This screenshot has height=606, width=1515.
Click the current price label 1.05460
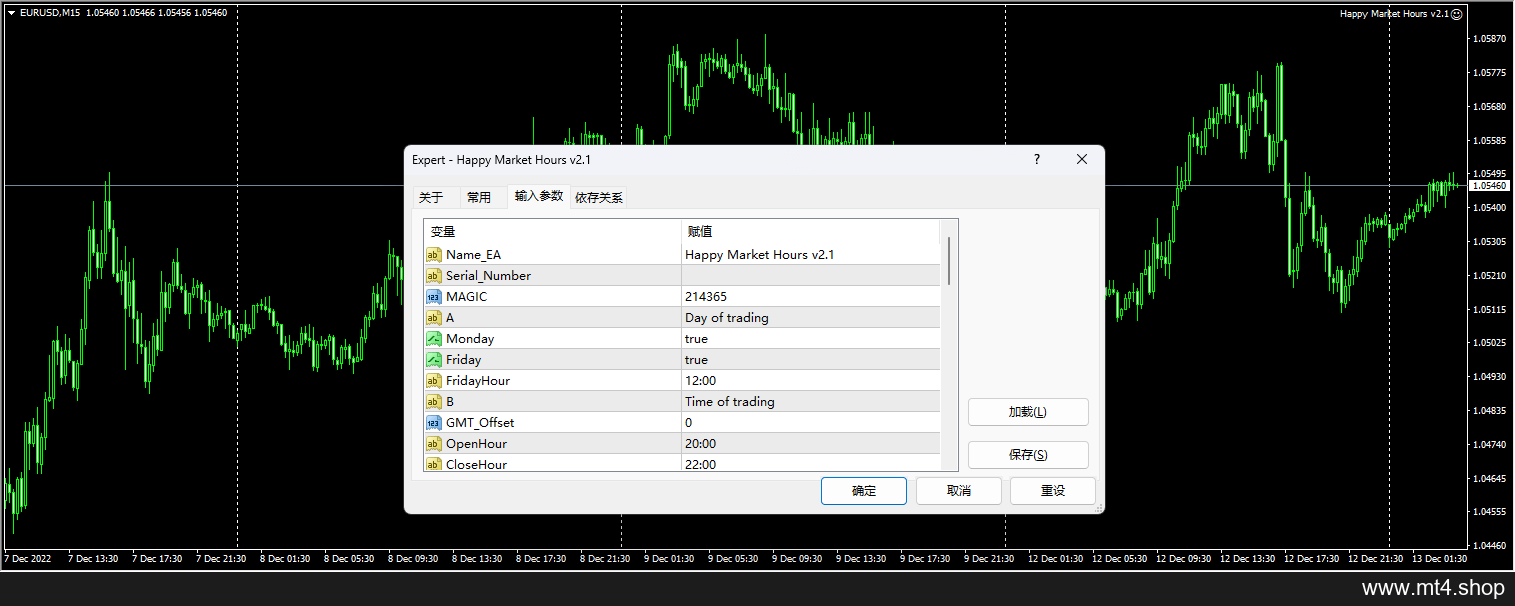tap(1490, 186)
